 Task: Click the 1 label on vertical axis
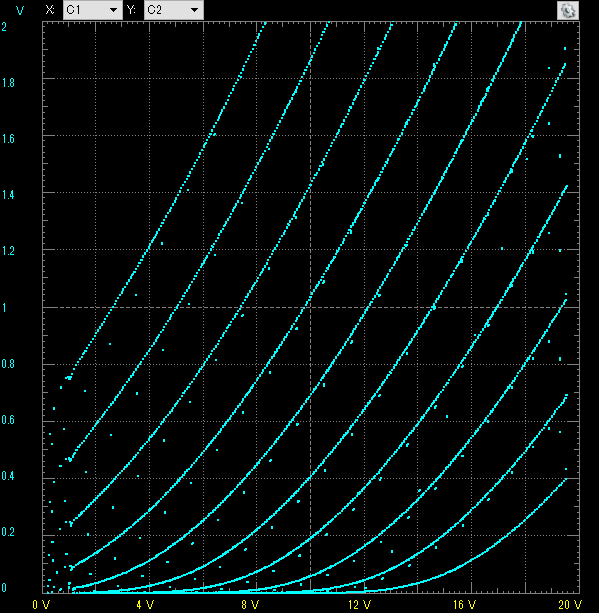(4, 308)
